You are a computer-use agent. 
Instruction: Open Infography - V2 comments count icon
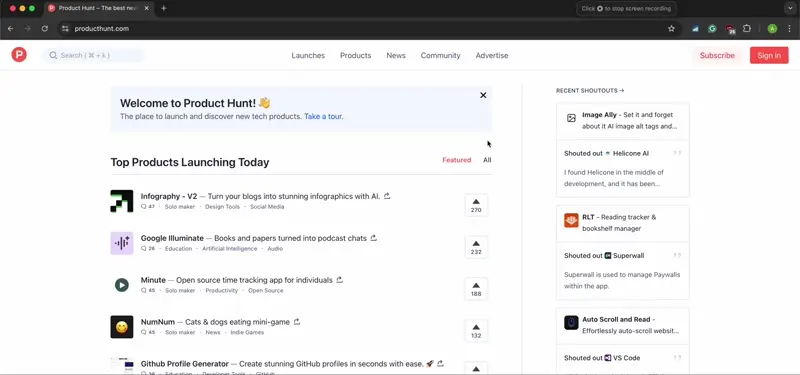(x=144, y=207)
